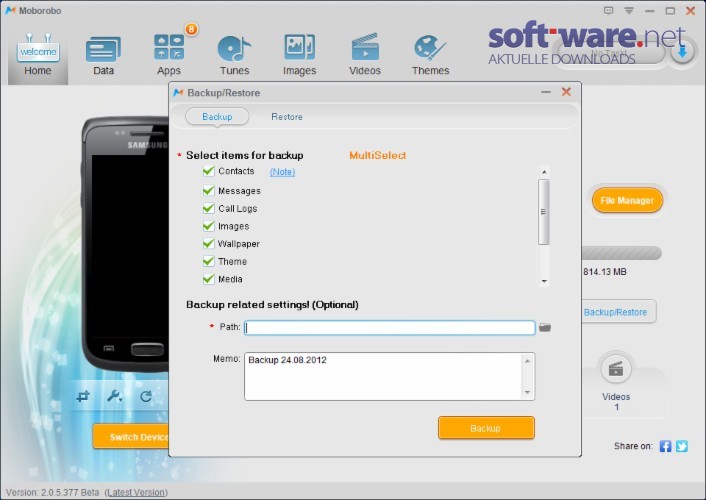Uncheck the Contacts checkbox
Viewport: 706px width, 500px height.
208,171
